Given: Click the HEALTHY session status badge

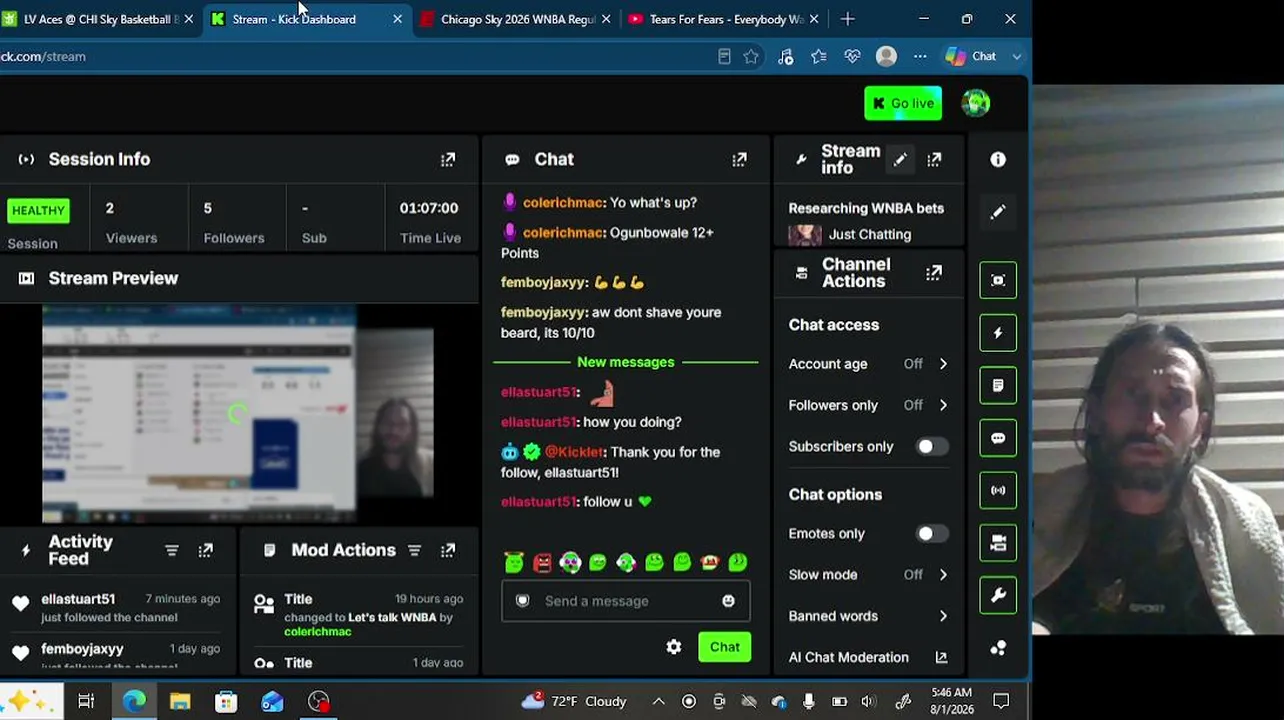Looking at the screenshot, I should pyautogui.click(x=38, y=210).
